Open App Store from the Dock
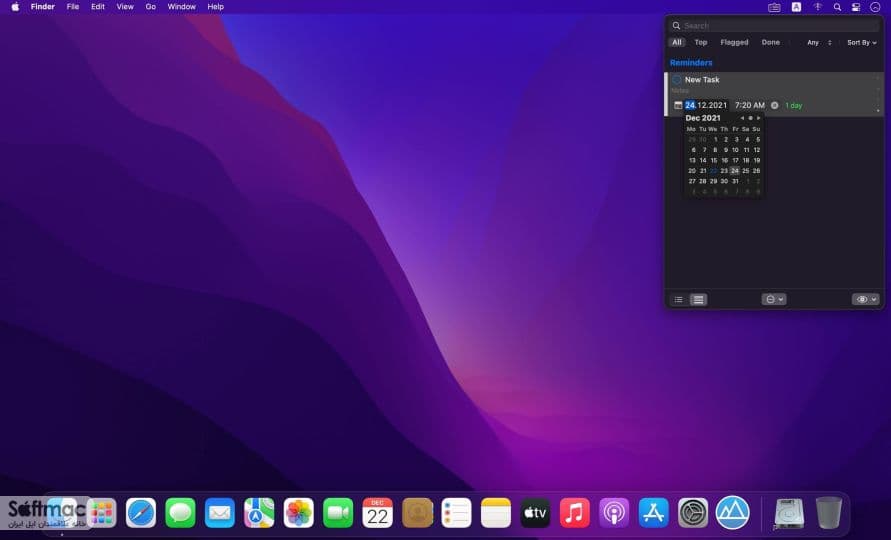The height and width of the screenshot is (540, 891). click(653, 513)
